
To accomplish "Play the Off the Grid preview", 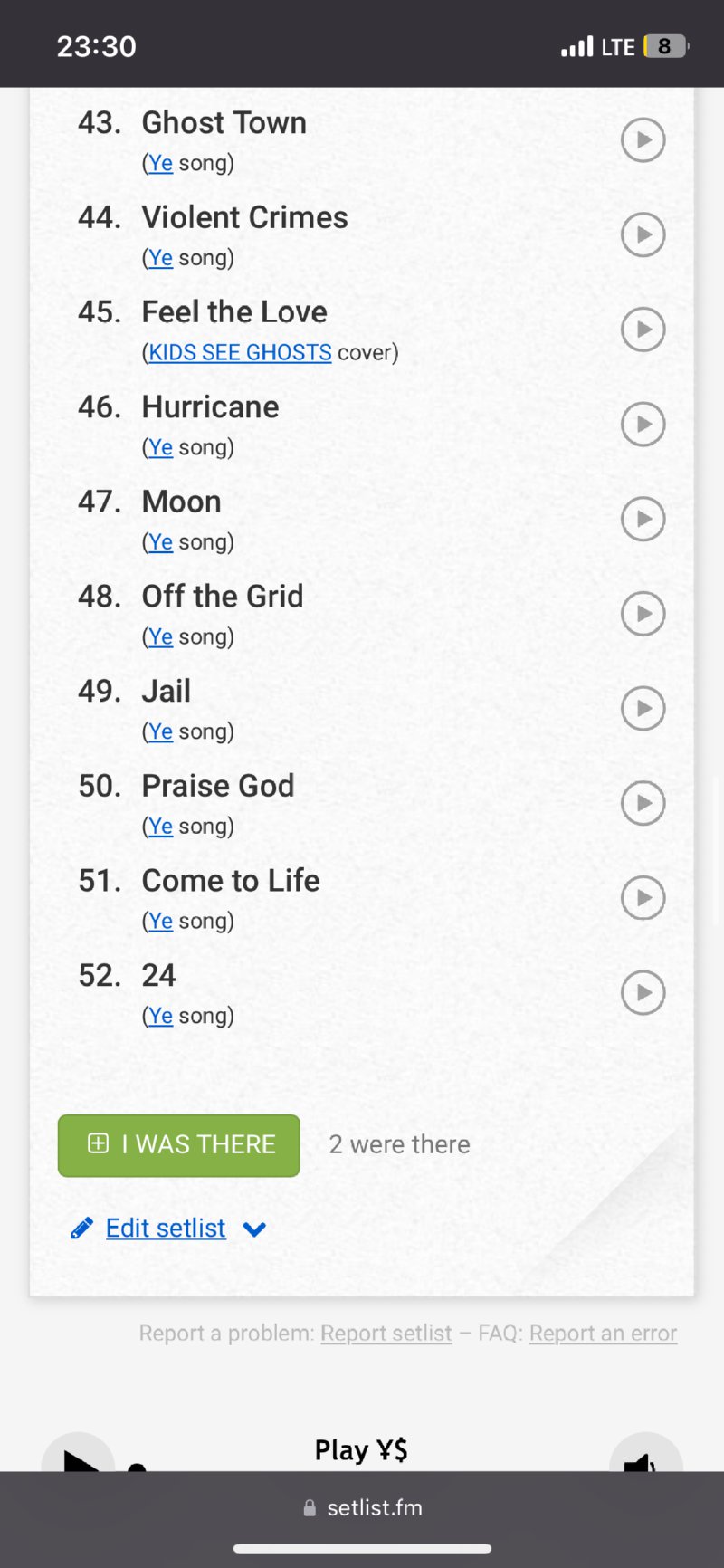I will pyautogui.click(x=643, y=613).
